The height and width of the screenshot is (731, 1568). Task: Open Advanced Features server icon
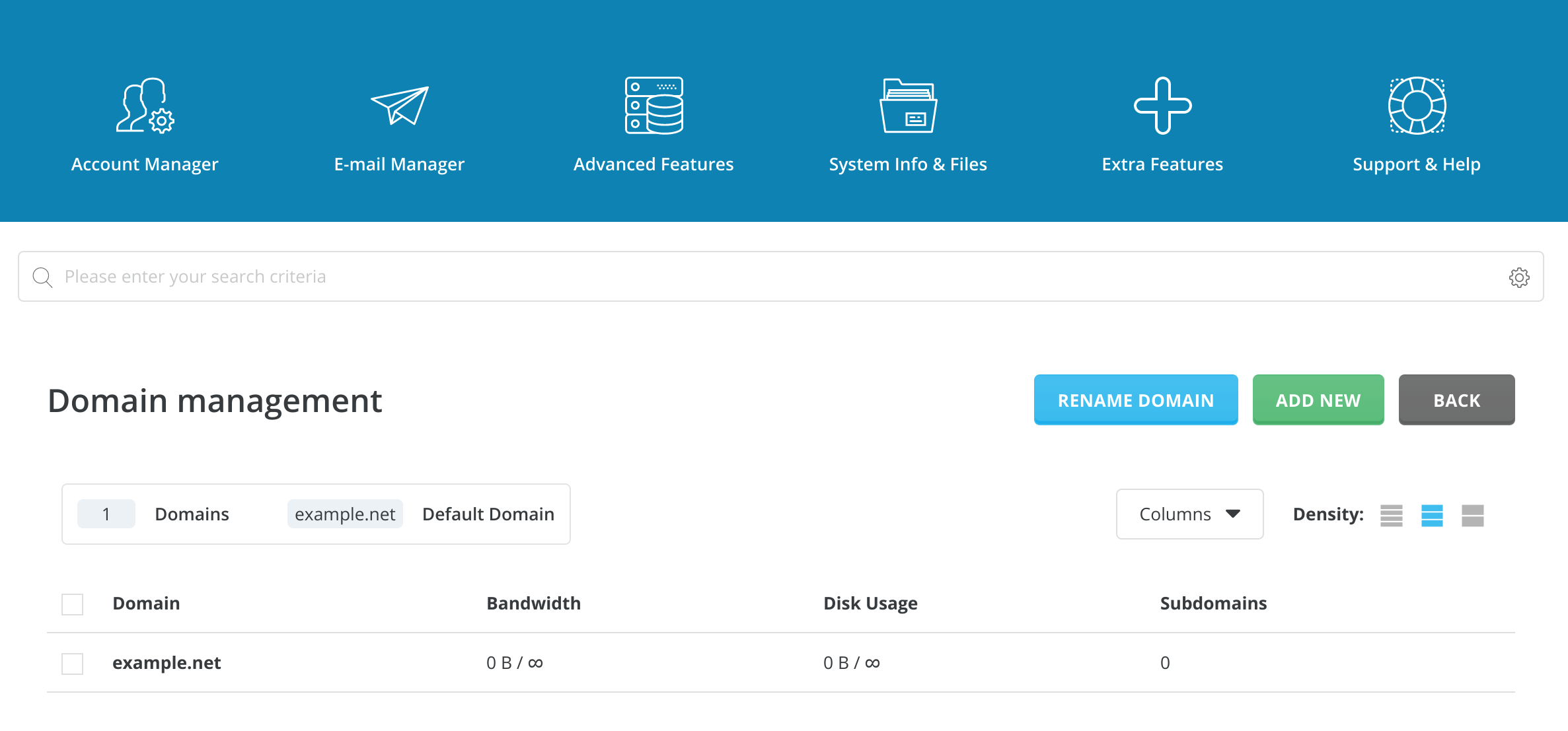click(x=653, y=106)
